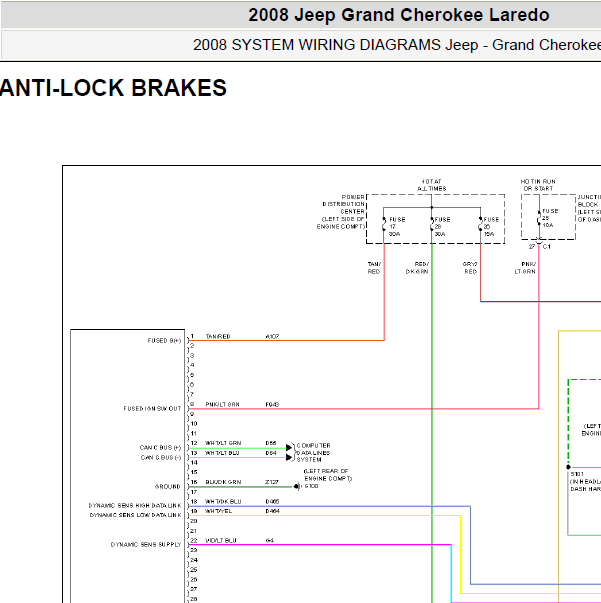Click the 'RED/ DK GRN' wire label

(x=417, y=268)
